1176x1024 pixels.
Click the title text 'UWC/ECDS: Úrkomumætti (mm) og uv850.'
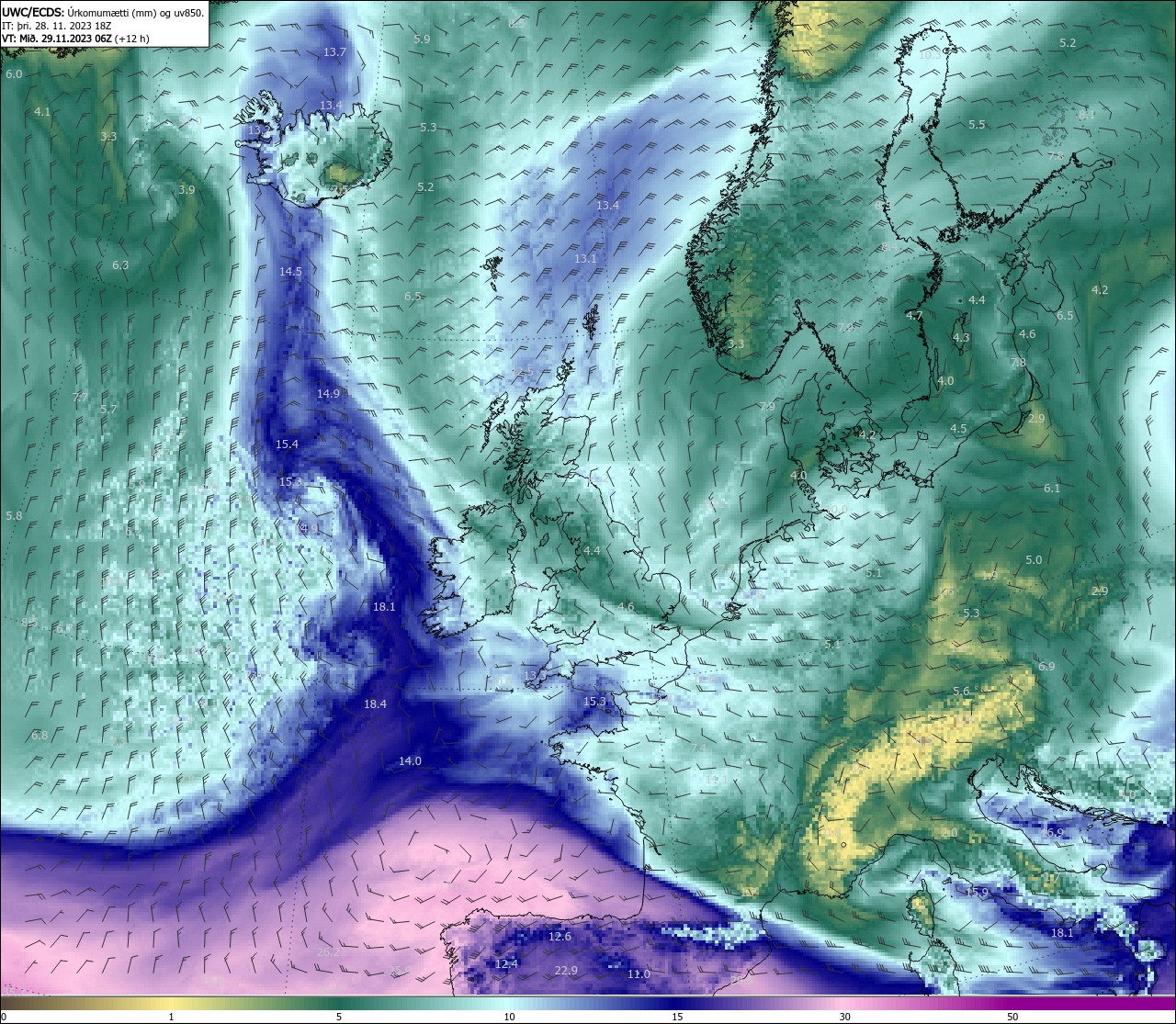(103, 12)
